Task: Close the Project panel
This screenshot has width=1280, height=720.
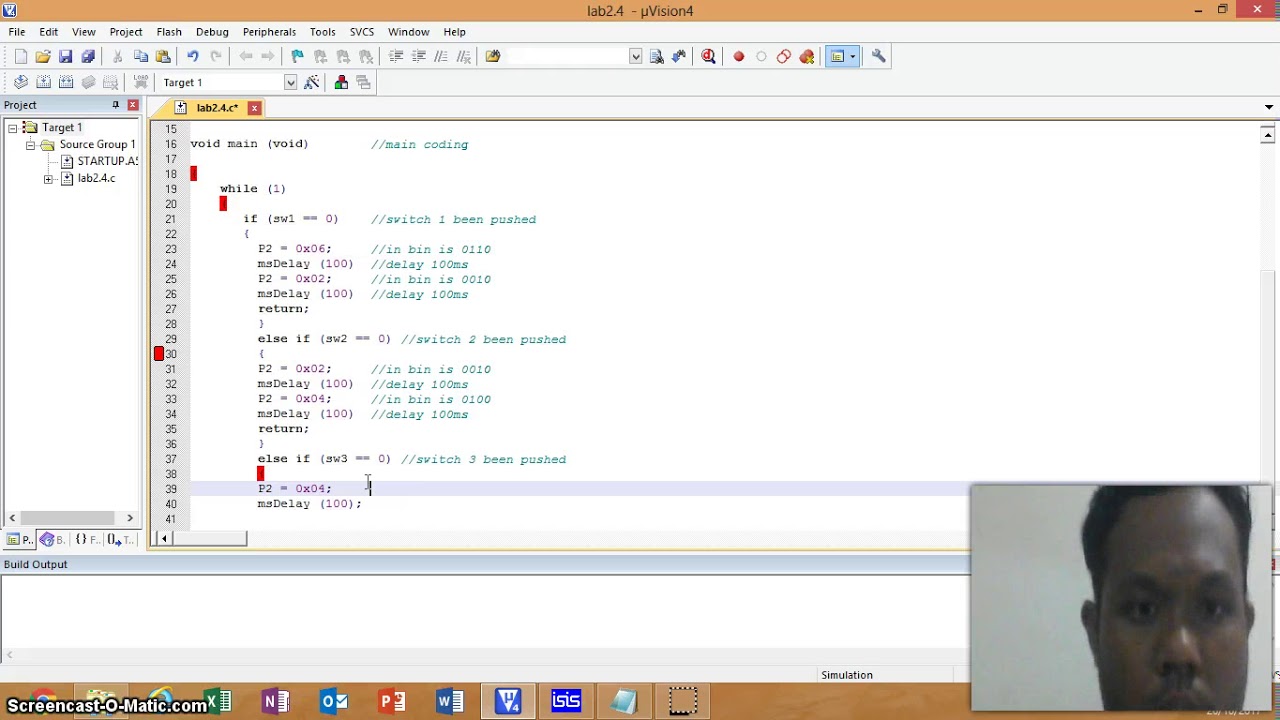Action: click(132, 105)
